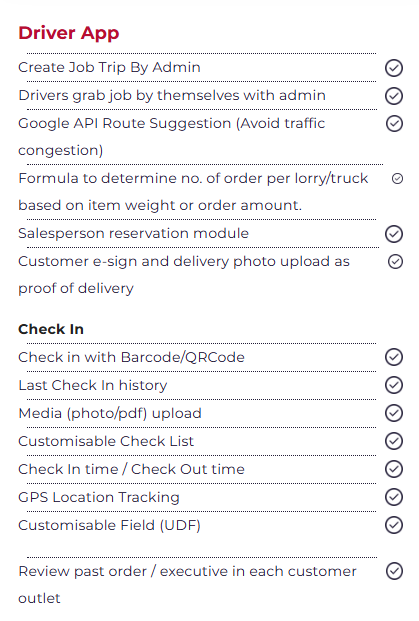Click checkmark next to Drivers grab job by themselves

[394, 95]
